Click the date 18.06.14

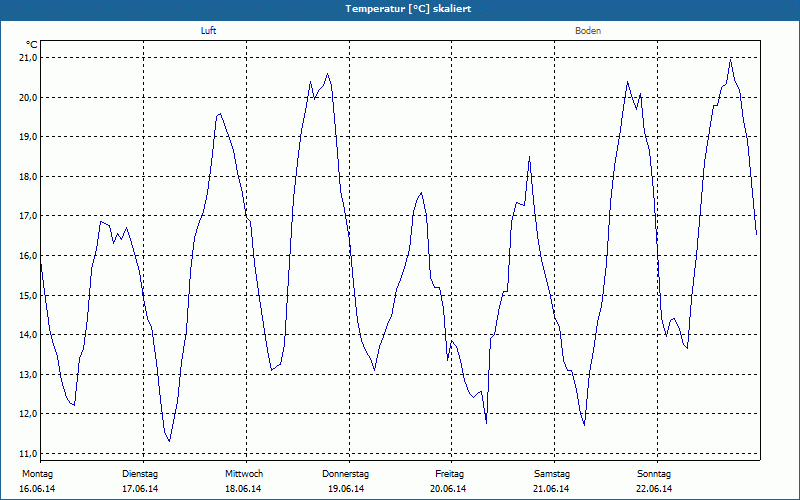click(243, 489)
